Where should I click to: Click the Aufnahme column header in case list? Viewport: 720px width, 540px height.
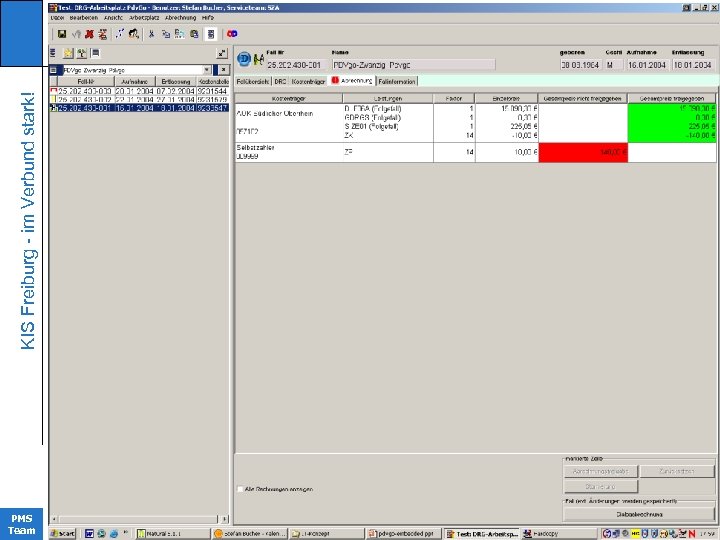click(135, 81)
